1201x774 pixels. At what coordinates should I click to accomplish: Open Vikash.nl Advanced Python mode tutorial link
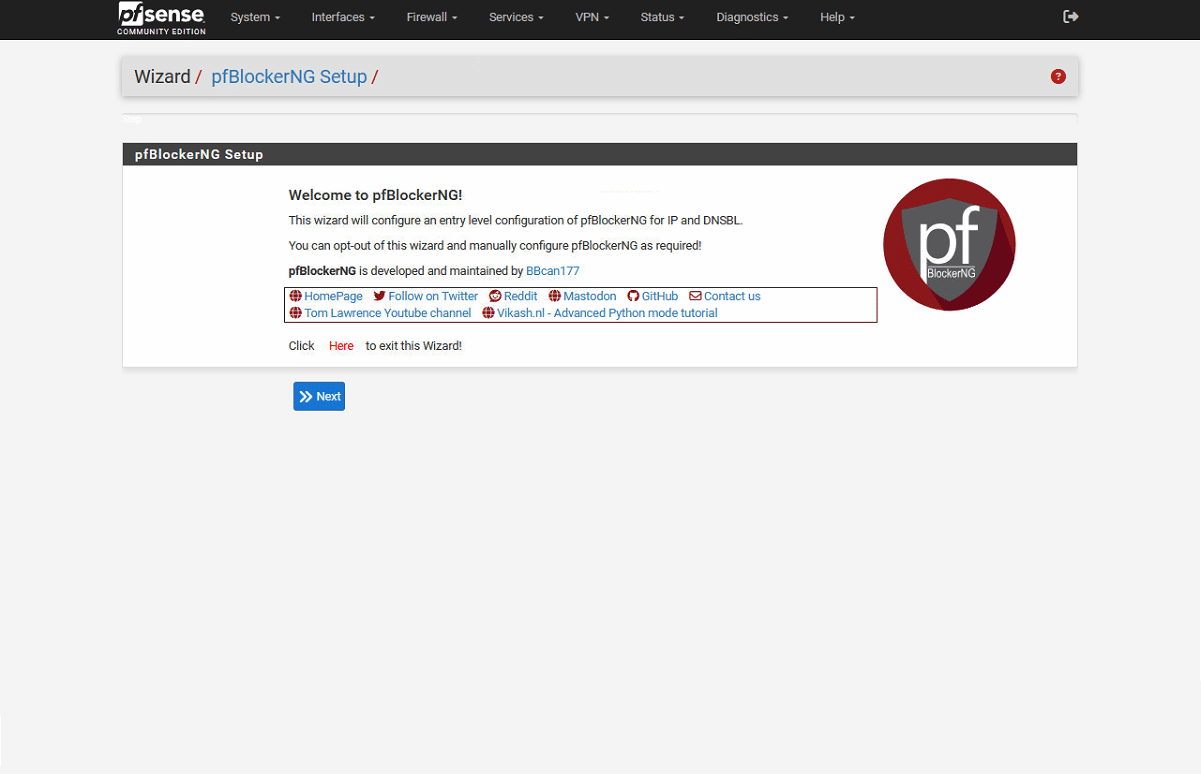pos(607,313)
